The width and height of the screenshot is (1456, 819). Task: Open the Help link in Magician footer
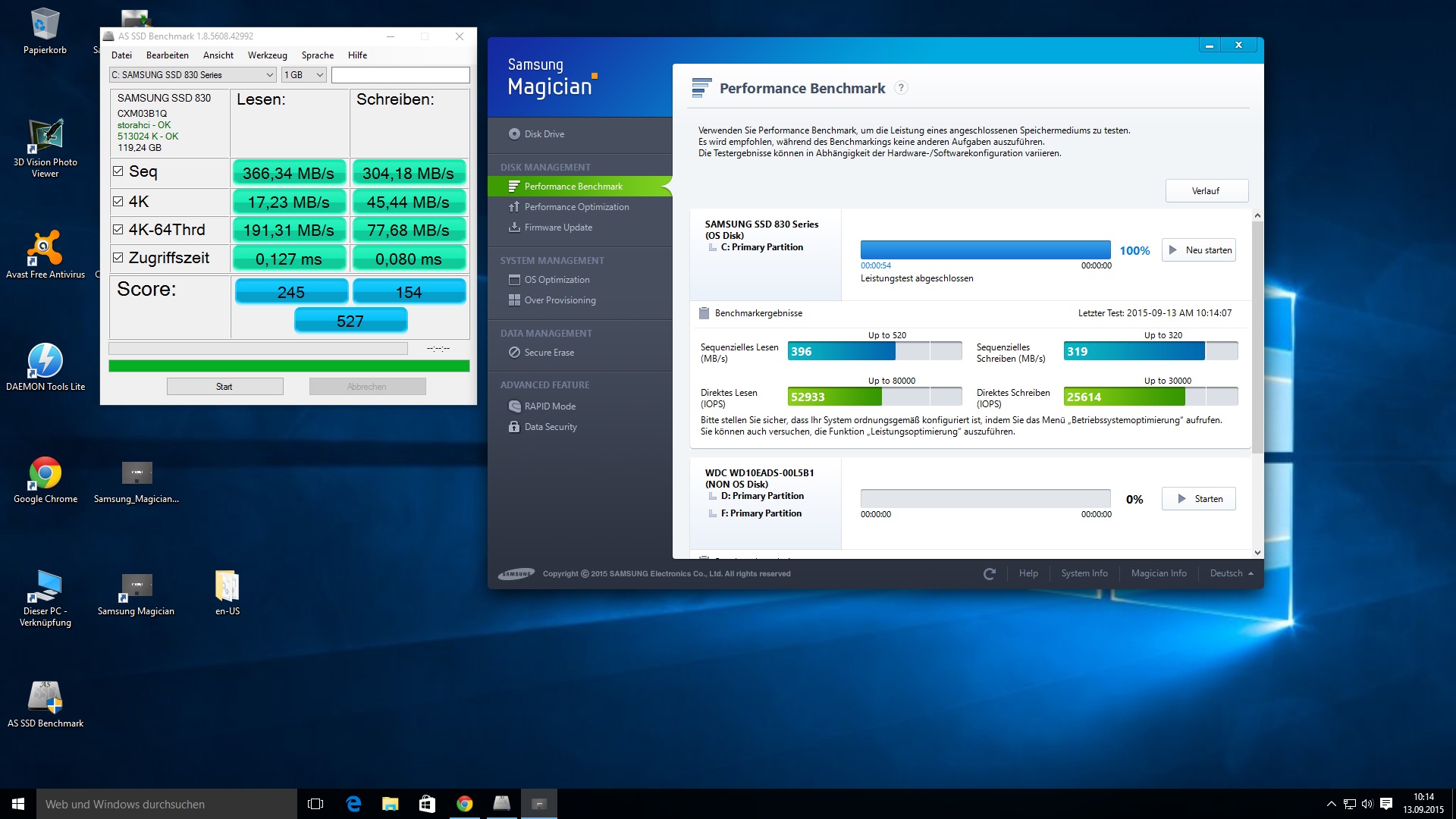(1028, 574)
